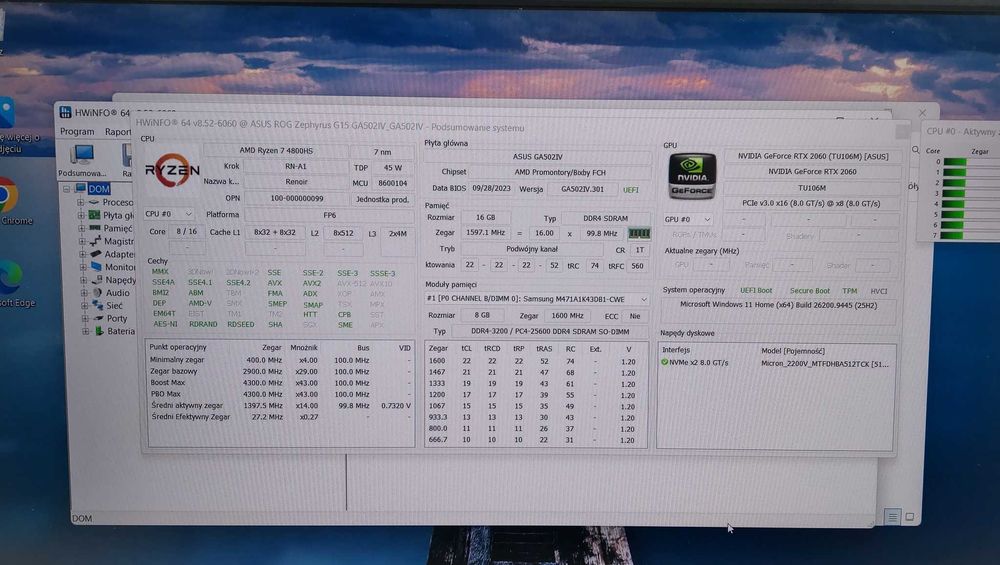Click the small square icon at status bar's far right

(909, 517)
